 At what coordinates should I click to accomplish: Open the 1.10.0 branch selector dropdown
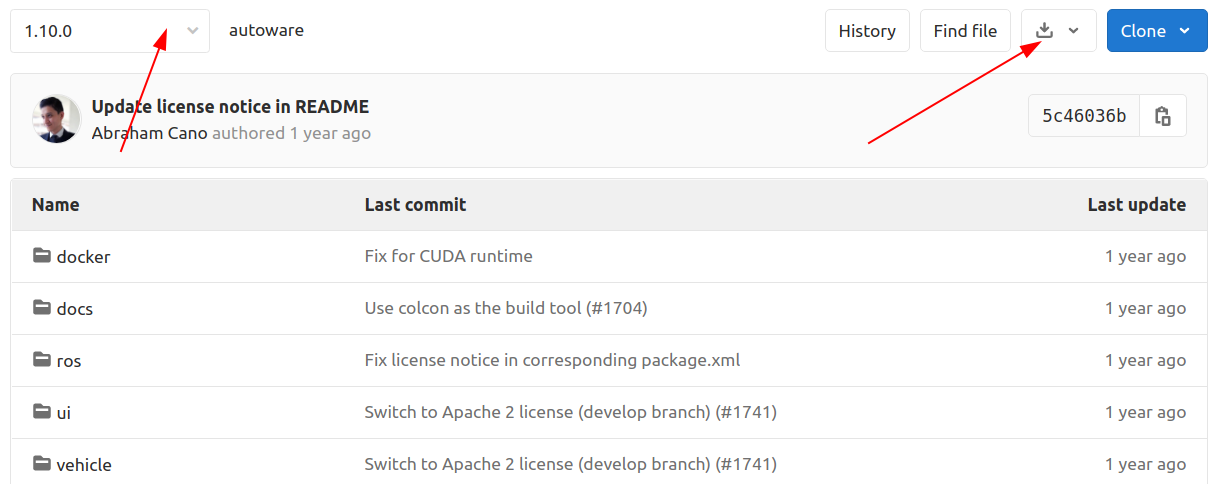click(x=110, y=31)
